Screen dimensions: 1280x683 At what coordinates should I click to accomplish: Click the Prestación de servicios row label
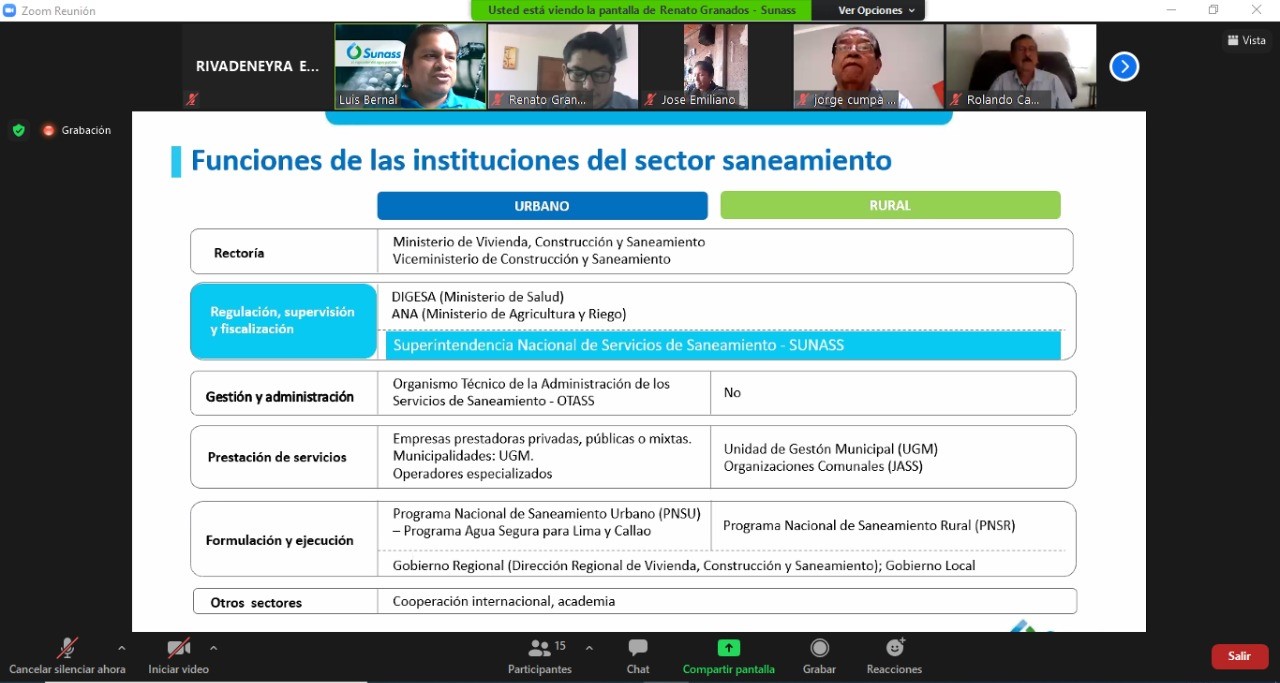point(277,457)
